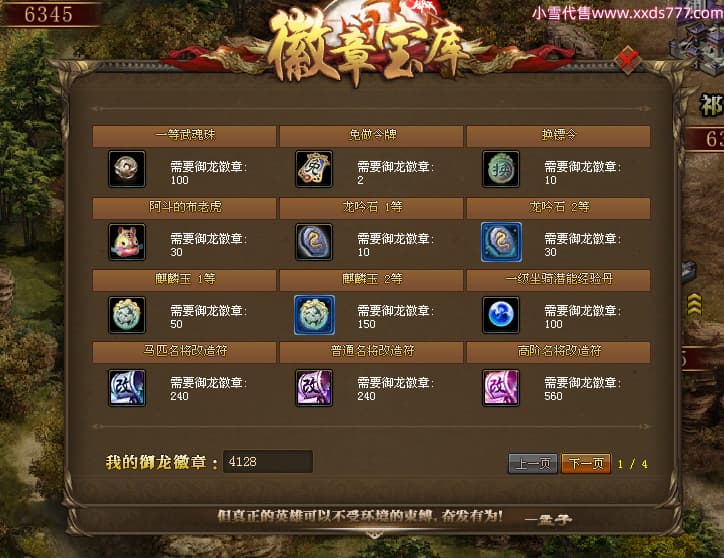Choose the 马匹名将改造符 icon
Screen dimensions: 724x558
(127, 388)
